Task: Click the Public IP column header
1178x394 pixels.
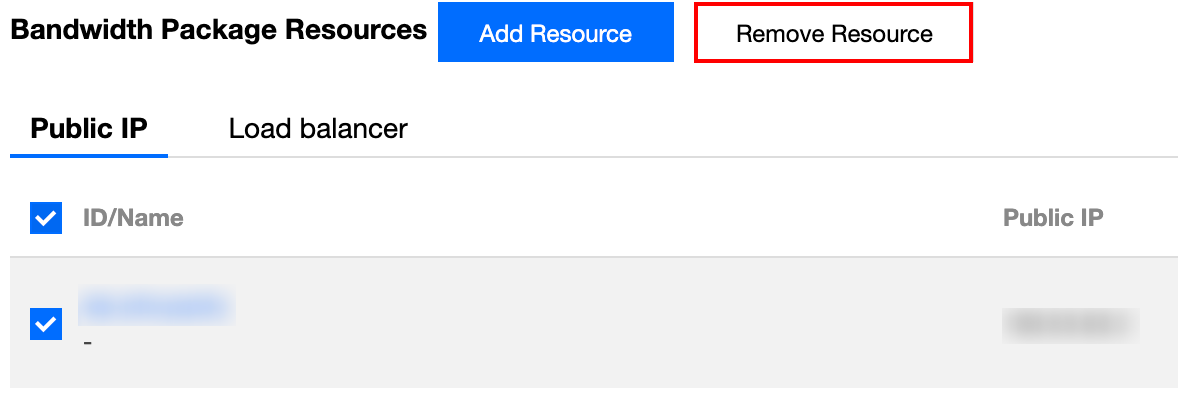Action: coord(1053,218)
